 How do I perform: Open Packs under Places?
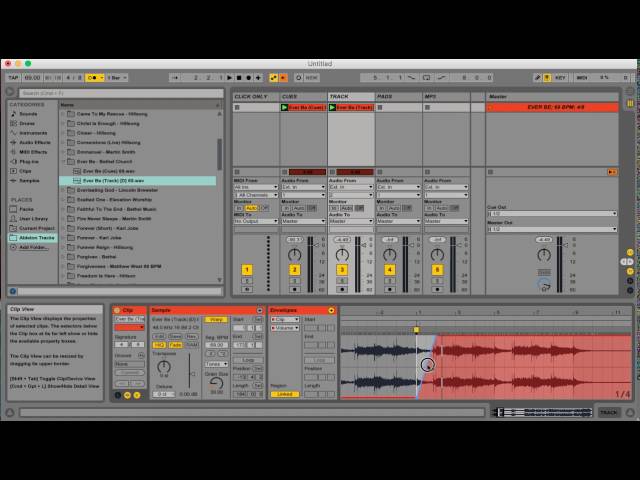(27, 209)
